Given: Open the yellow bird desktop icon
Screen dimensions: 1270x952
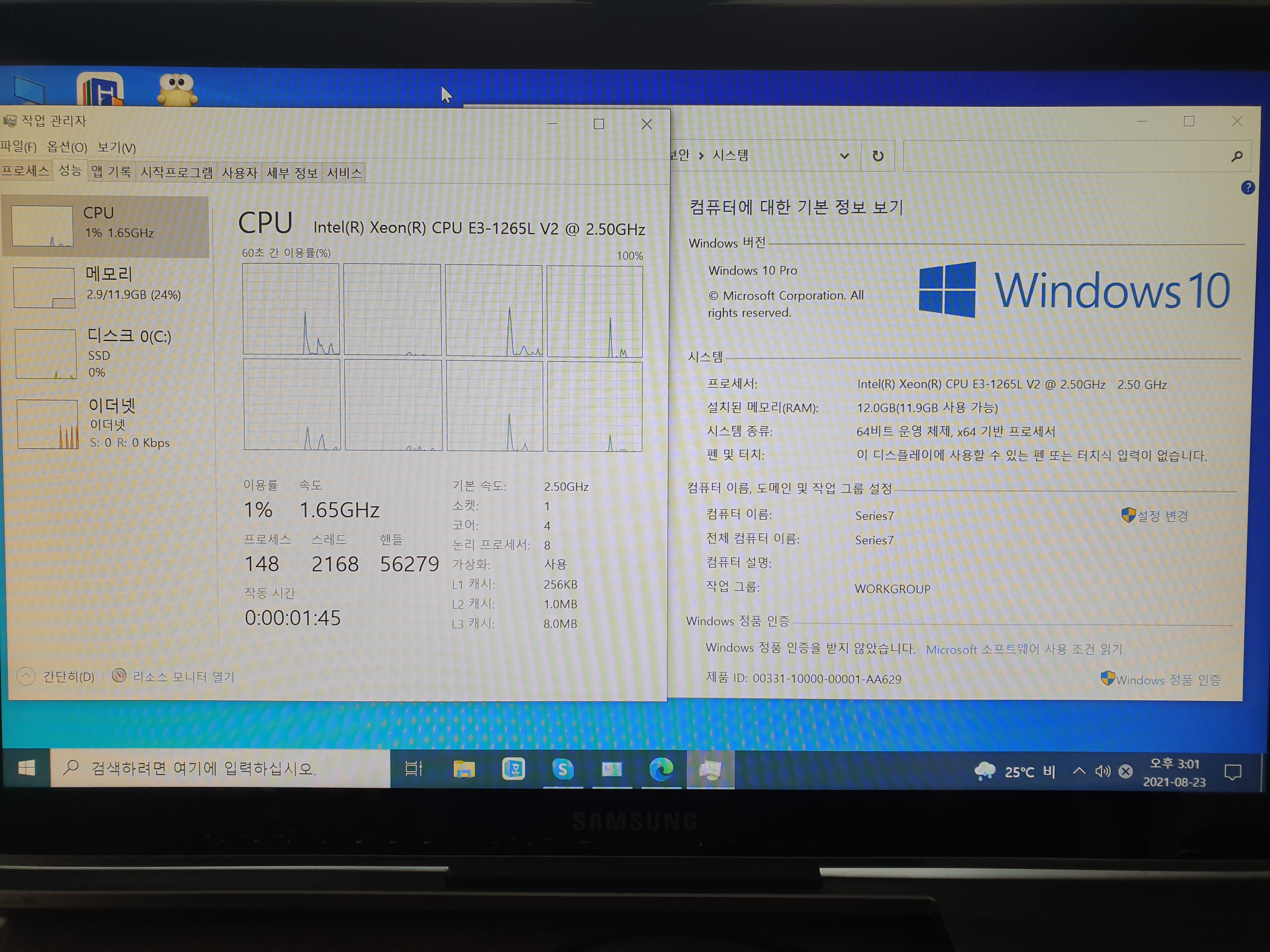Looking at the screenshot, I should (x=177, y=89).
